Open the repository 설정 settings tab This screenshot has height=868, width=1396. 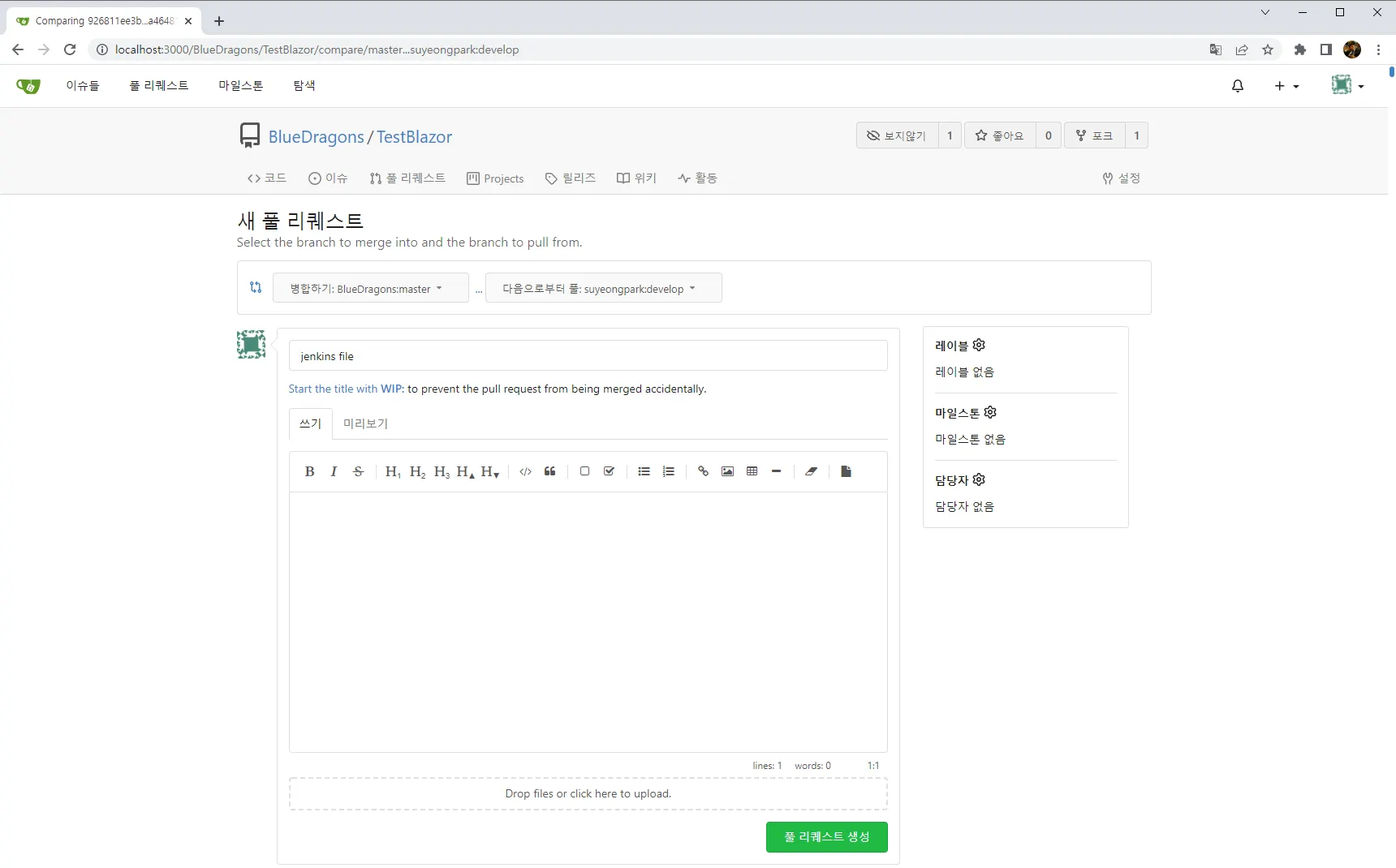(x=1121, y=178)
